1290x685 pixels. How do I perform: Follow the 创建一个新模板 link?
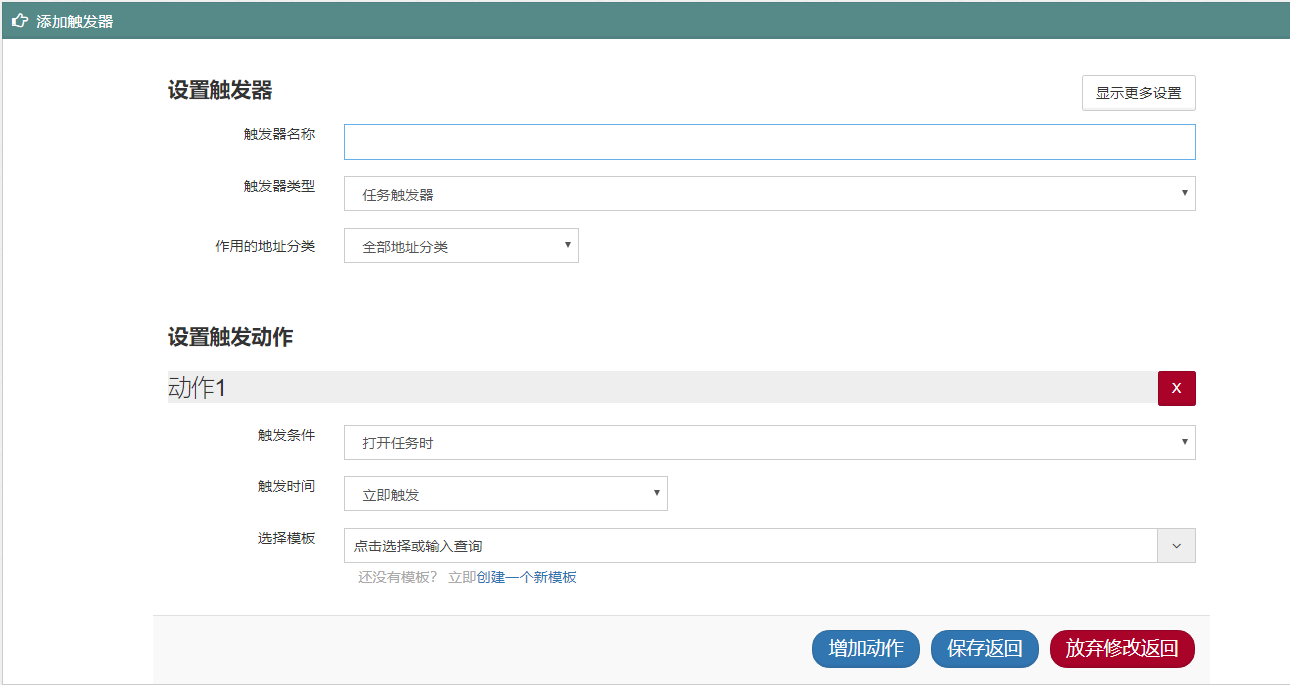coord(526,577)
